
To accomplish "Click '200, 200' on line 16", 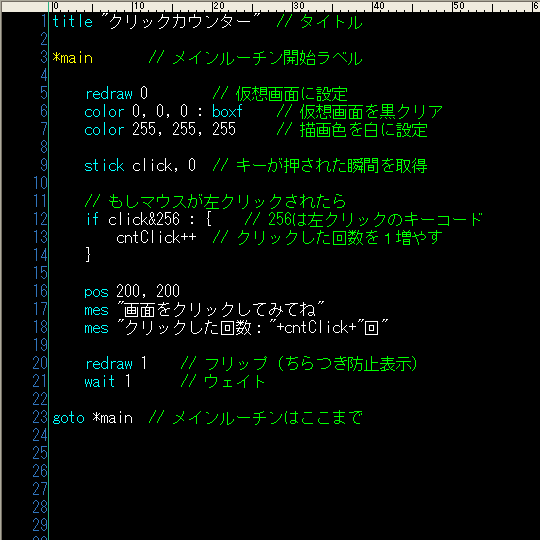I will (x=148, y=291).
